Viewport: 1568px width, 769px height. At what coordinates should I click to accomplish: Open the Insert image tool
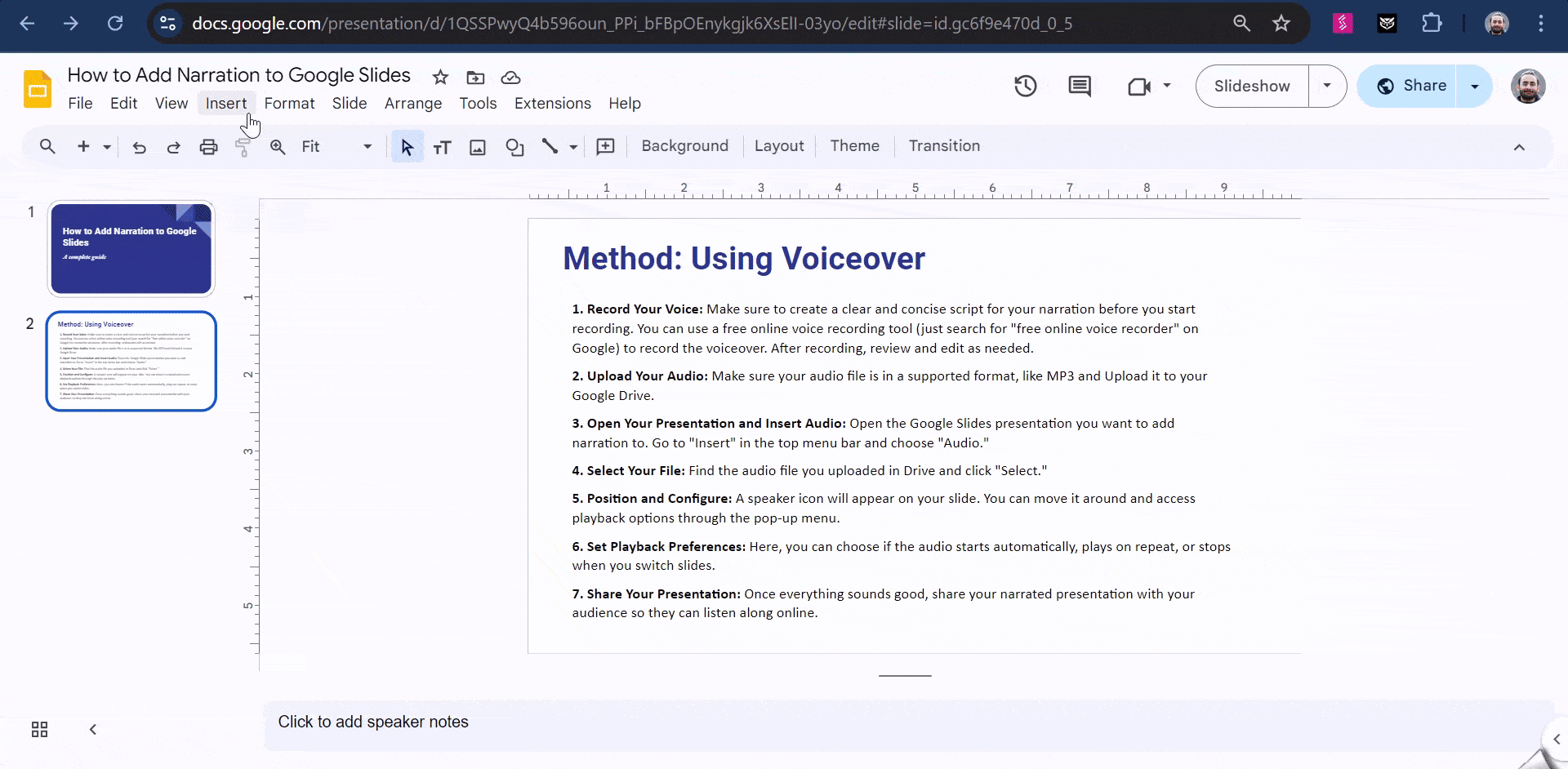(478, 147)
